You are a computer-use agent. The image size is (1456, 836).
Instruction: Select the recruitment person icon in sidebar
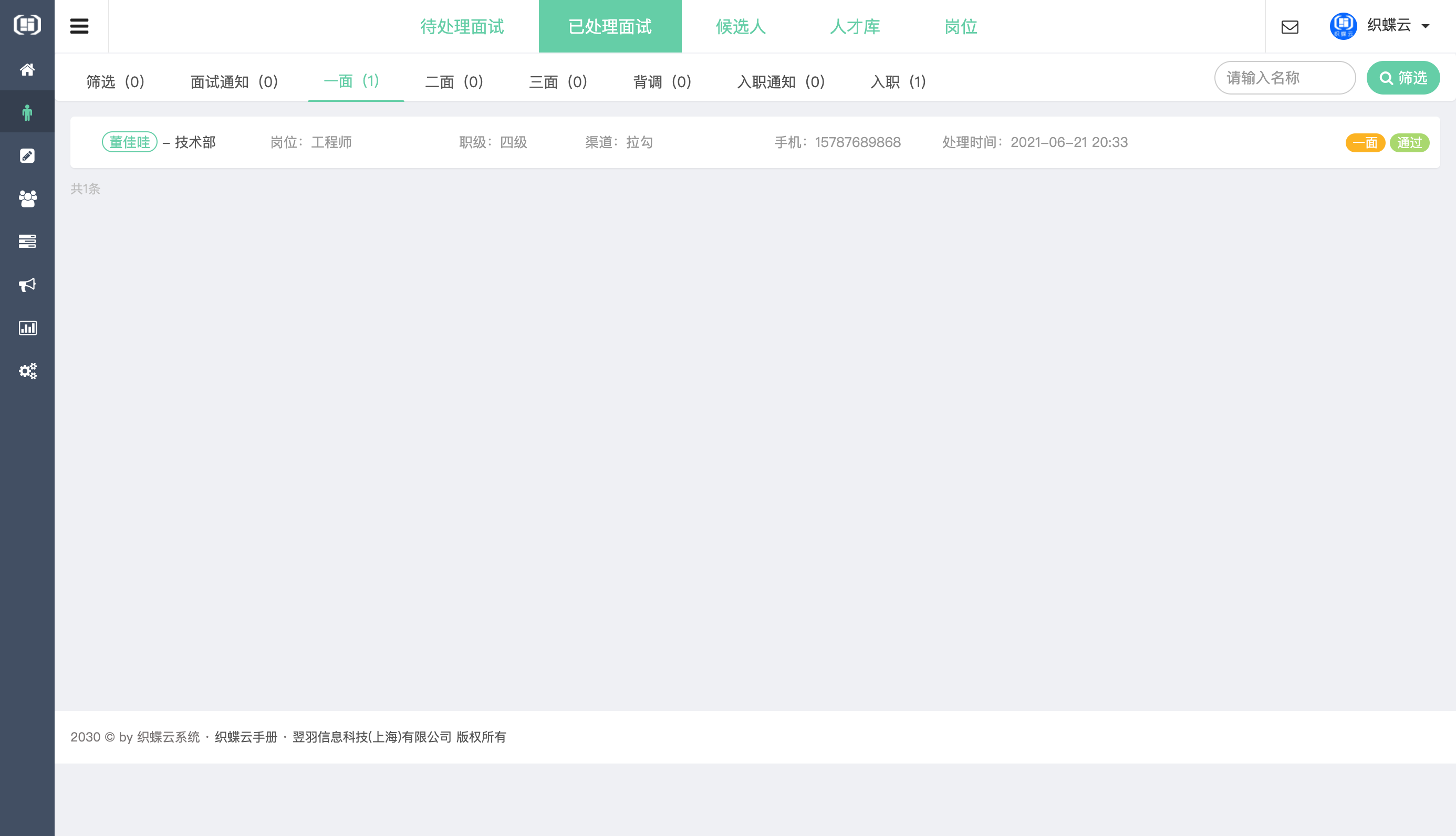coord(27,111)
